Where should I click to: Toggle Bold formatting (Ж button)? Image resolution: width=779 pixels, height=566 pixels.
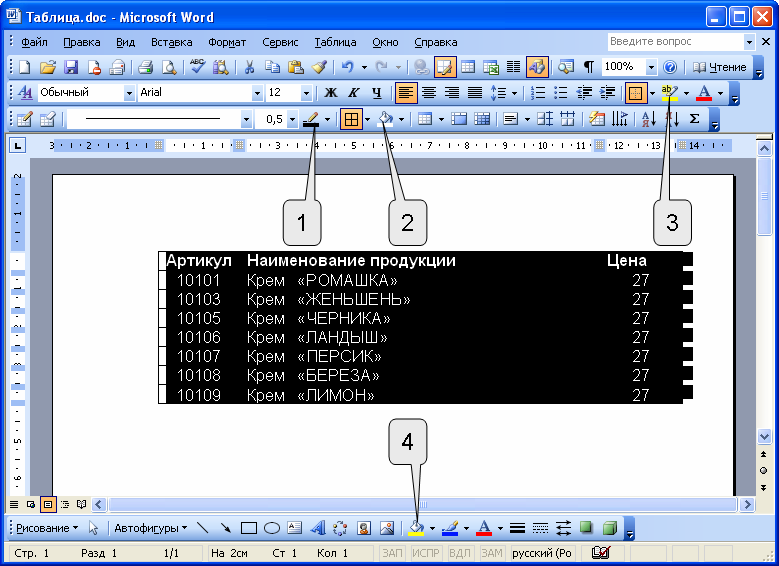coord(331,93)
